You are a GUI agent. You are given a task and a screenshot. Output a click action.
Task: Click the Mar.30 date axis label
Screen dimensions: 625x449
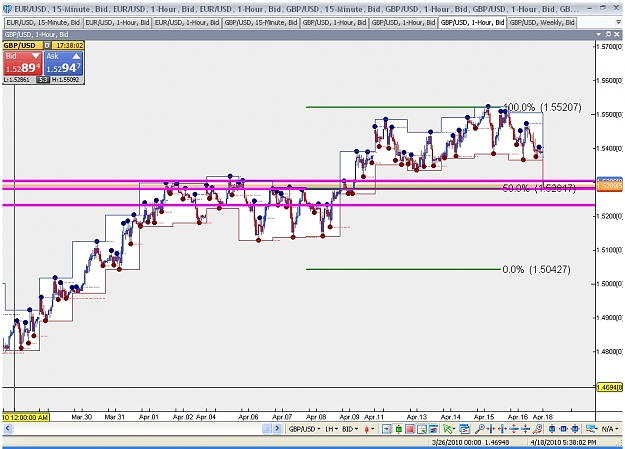click(x=81, y=417)
